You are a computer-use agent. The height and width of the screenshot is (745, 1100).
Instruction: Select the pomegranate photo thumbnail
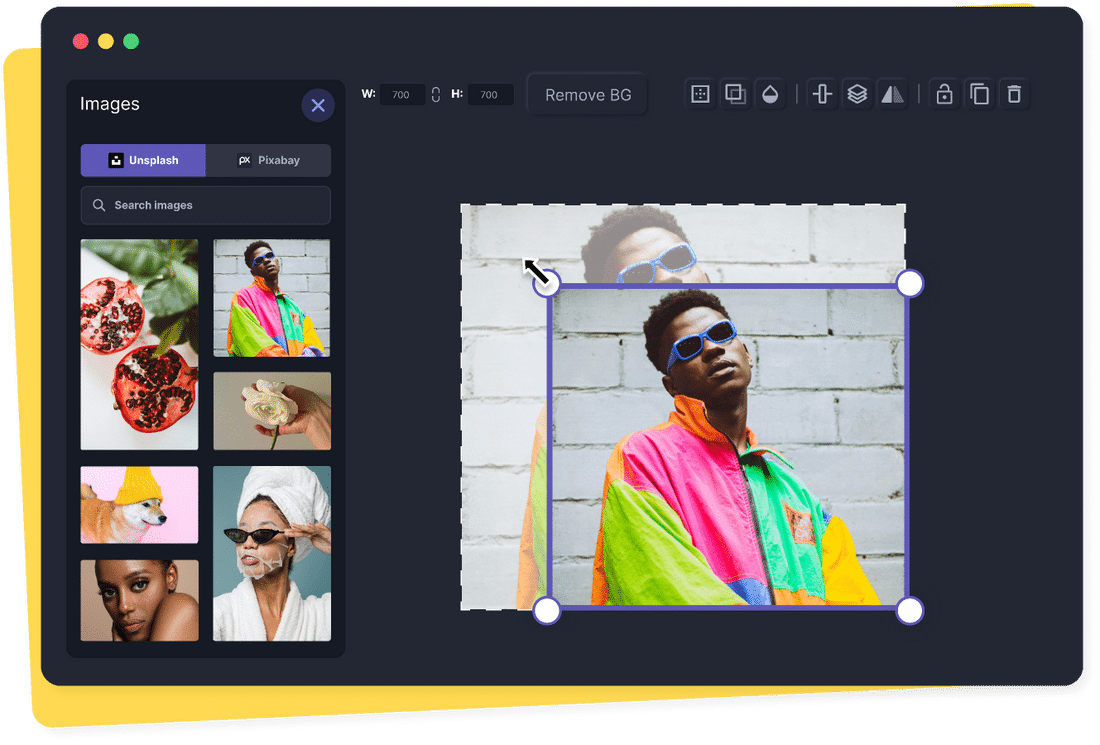click(139, 343)
